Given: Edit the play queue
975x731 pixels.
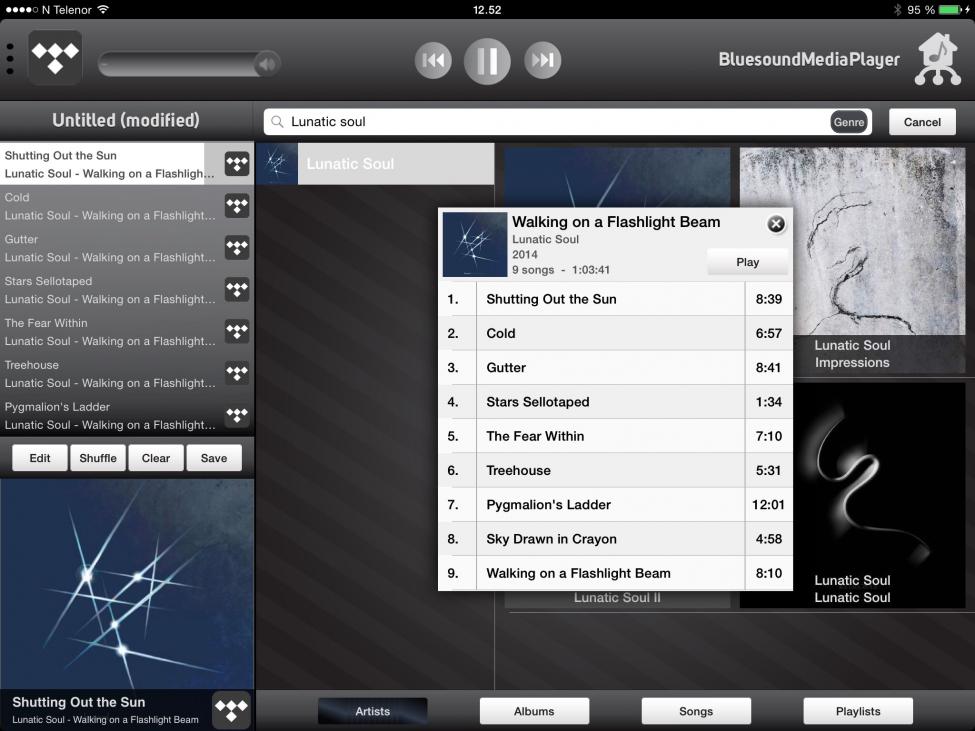Looking at the screenshot, I should pyautogui.click(x=40, y=458).
